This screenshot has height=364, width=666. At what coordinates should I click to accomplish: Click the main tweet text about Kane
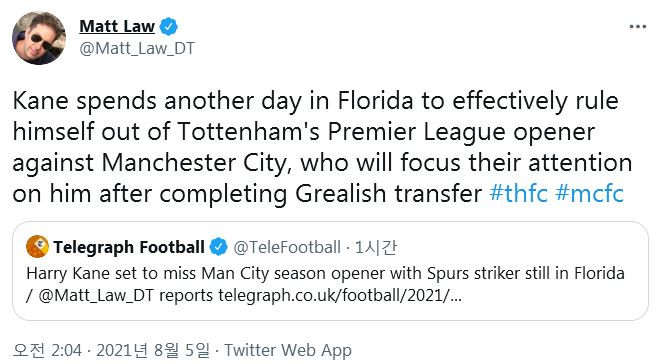(323, 147)
